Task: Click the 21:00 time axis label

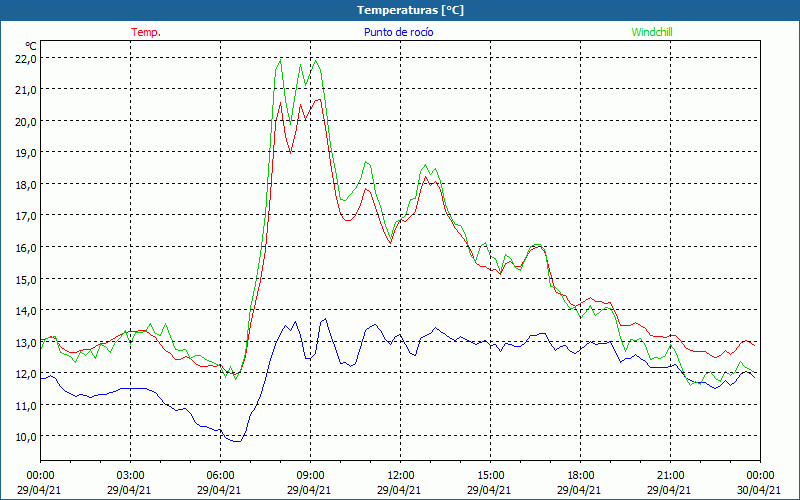Action: click(x=670, y=476)
